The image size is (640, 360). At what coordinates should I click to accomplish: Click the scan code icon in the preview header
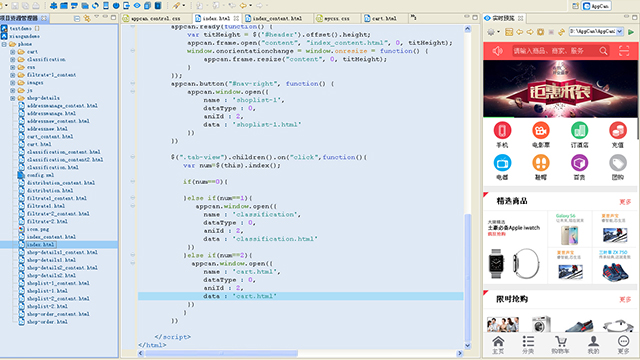click(624, 51)
